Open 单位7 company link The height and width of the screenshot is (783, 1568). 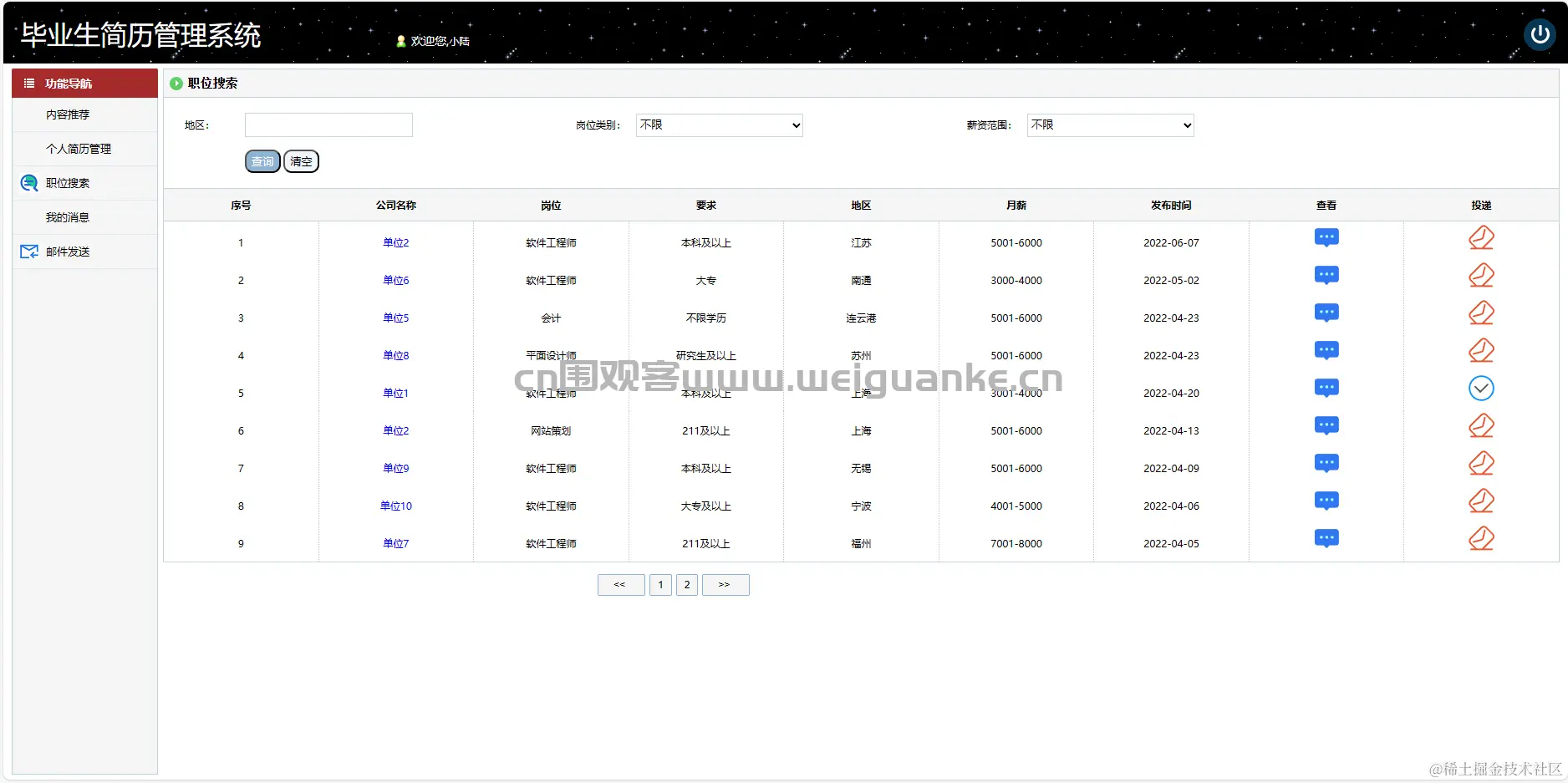(396, 544)
